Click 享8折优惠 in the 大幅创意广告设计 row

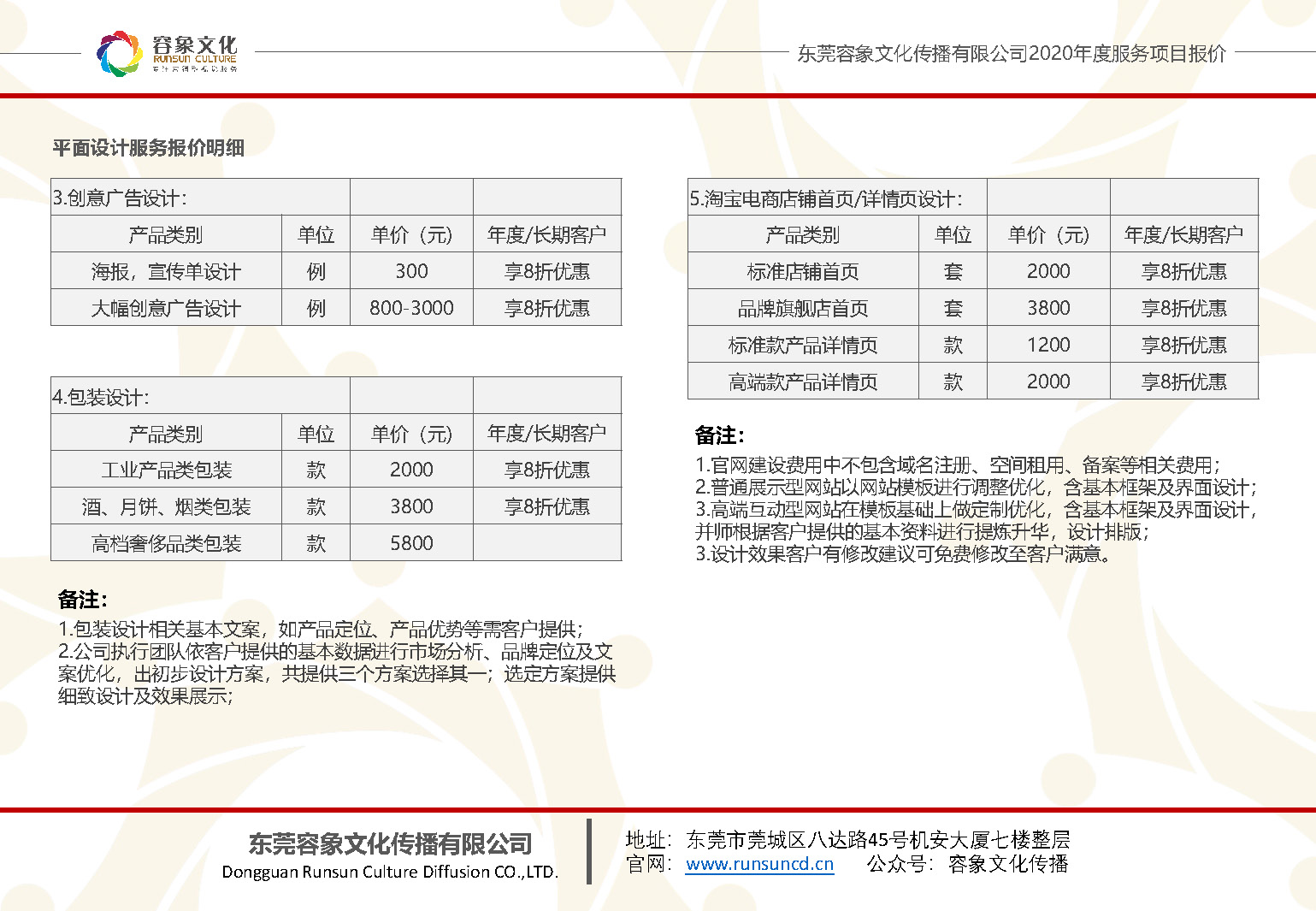pyautogui.click(x=547, y=309)
